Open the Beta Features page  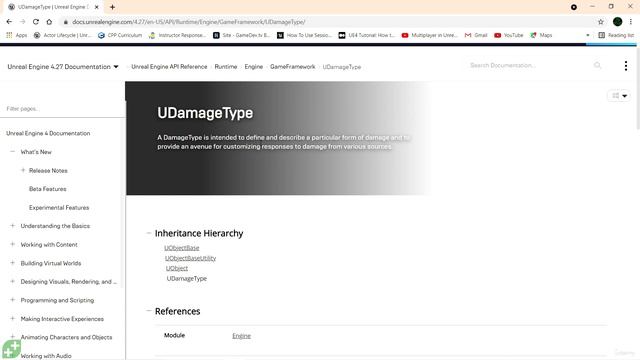tap(47, 189)
